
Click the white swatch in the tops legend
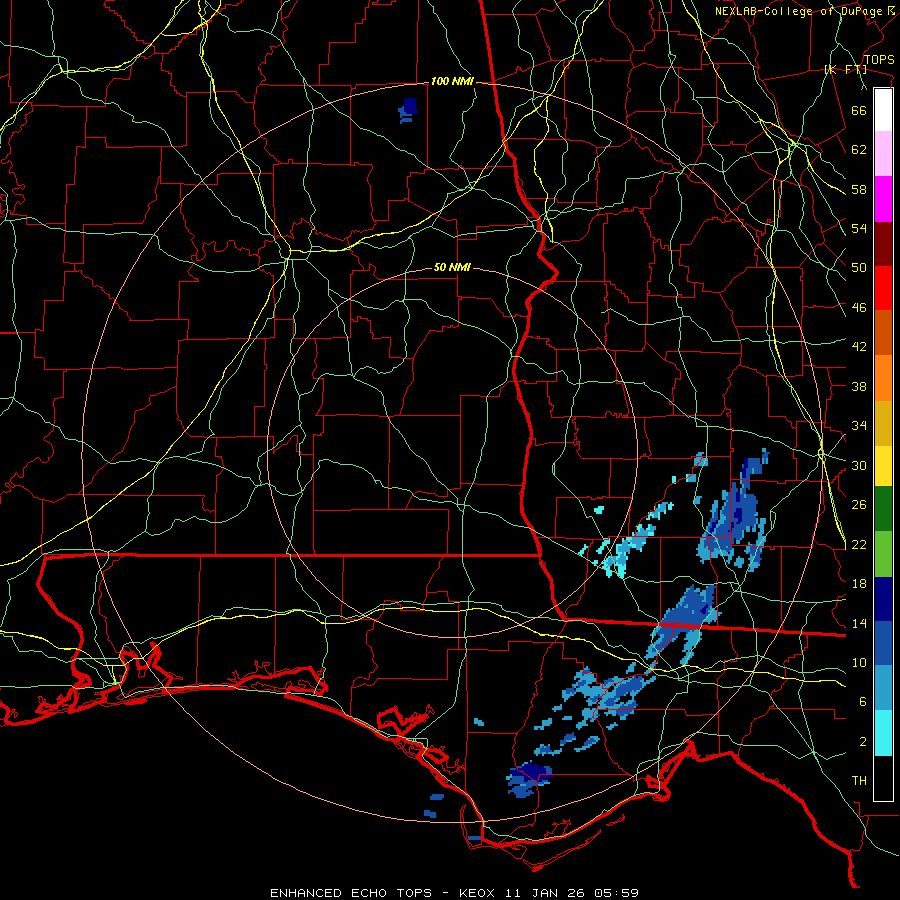[x=883, y=110]
